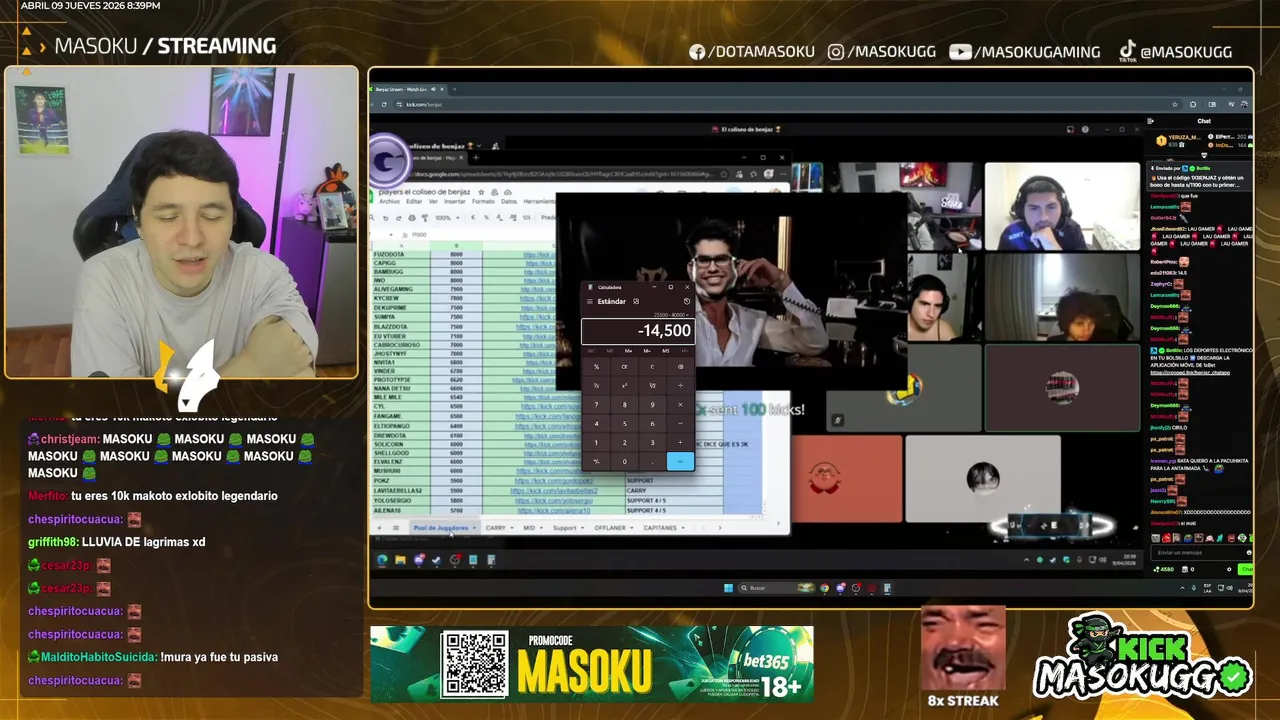
Task: Select the CAPITANES sheet tab
Action: (660, 528)
